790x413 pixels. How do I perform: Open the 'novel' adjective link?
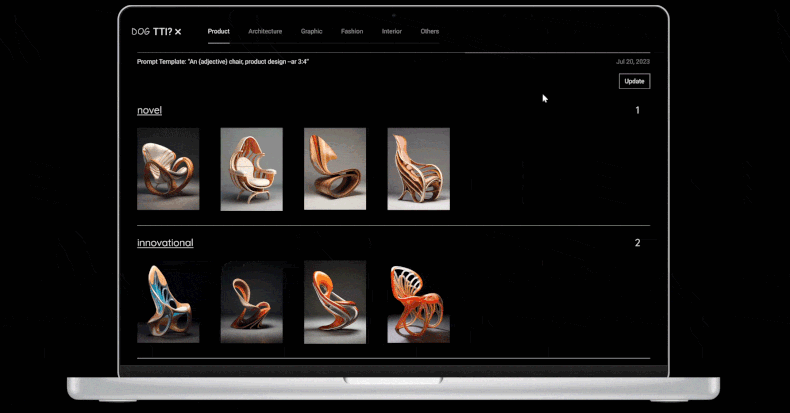pyautogui.click(x=150, y=110)
